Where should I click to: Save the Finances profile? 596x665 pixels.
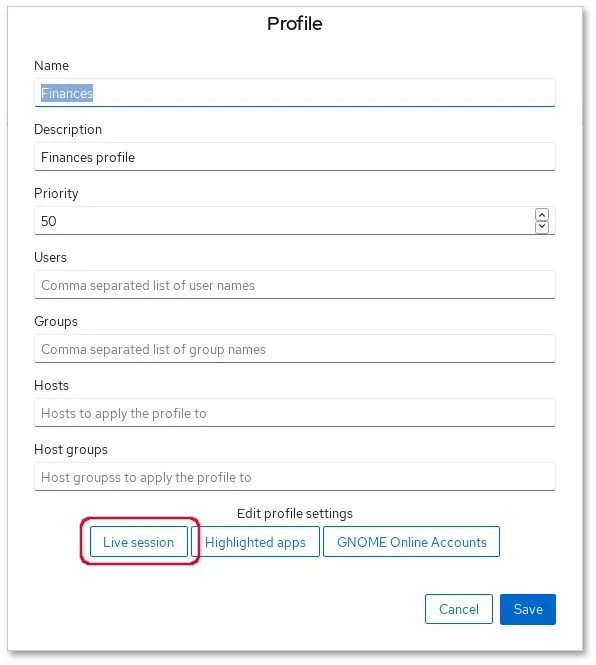(x=528, y=609)
